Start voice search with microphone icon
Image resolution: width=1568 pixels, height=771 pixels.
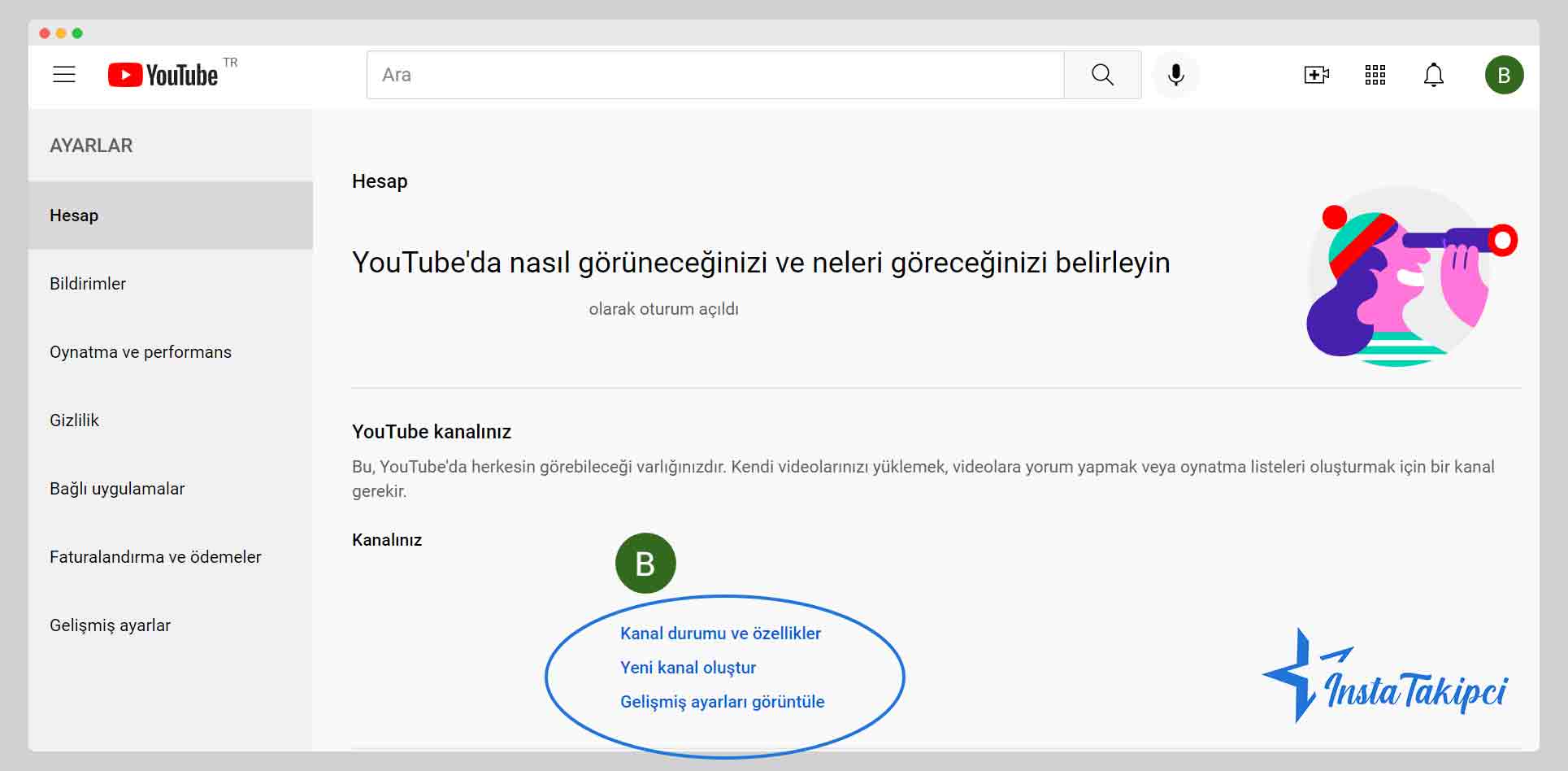(x=1175, y=75)
